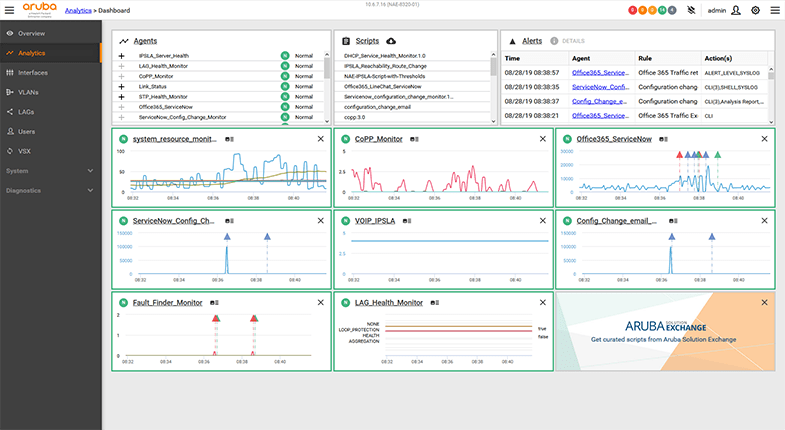Open Config_Change_e... agent link in Alerts table
785x430 pixels.
599,101
